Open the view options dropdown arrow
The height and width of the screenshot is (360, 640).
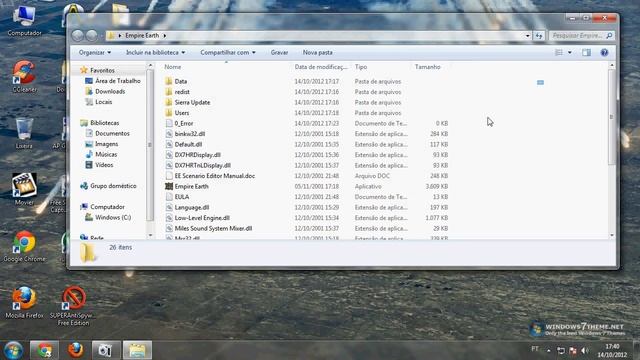pos(570,52)
